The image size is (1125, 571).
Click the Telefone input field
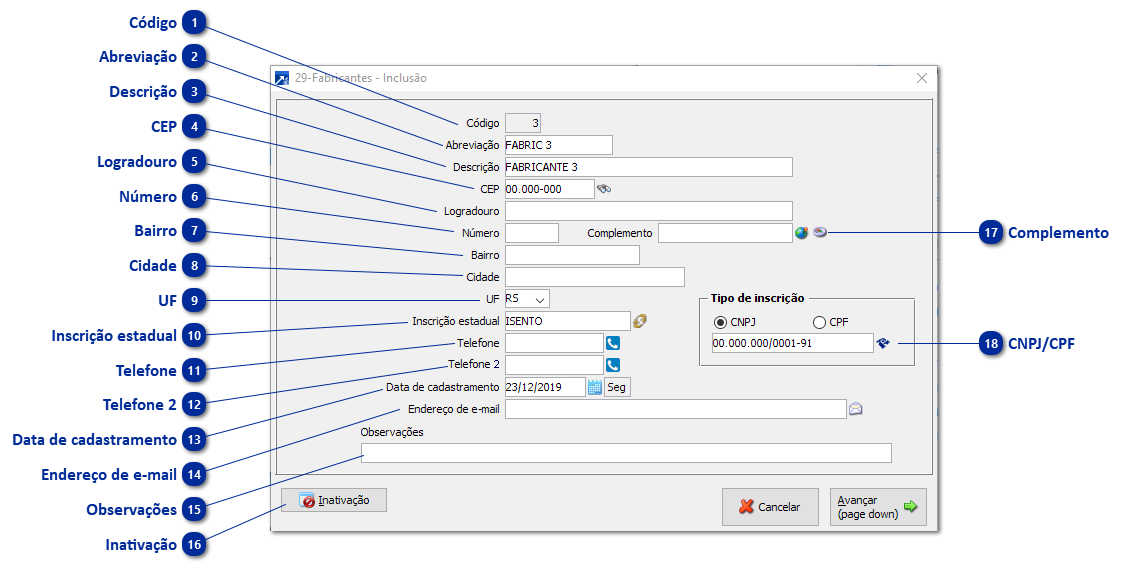554,343
